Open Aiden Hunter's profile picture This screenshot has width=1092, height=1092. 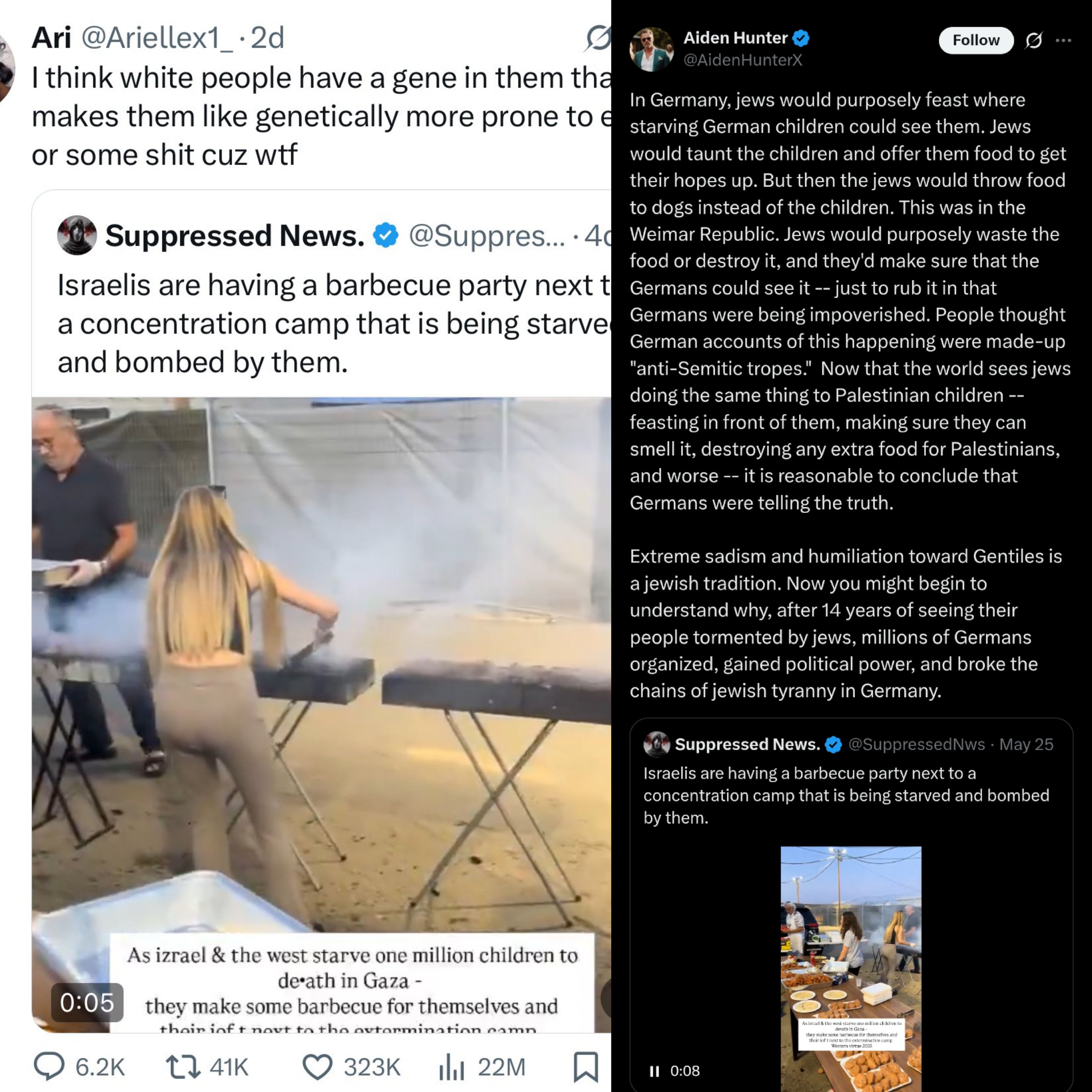pyautogui.click(x=652, y=49)
